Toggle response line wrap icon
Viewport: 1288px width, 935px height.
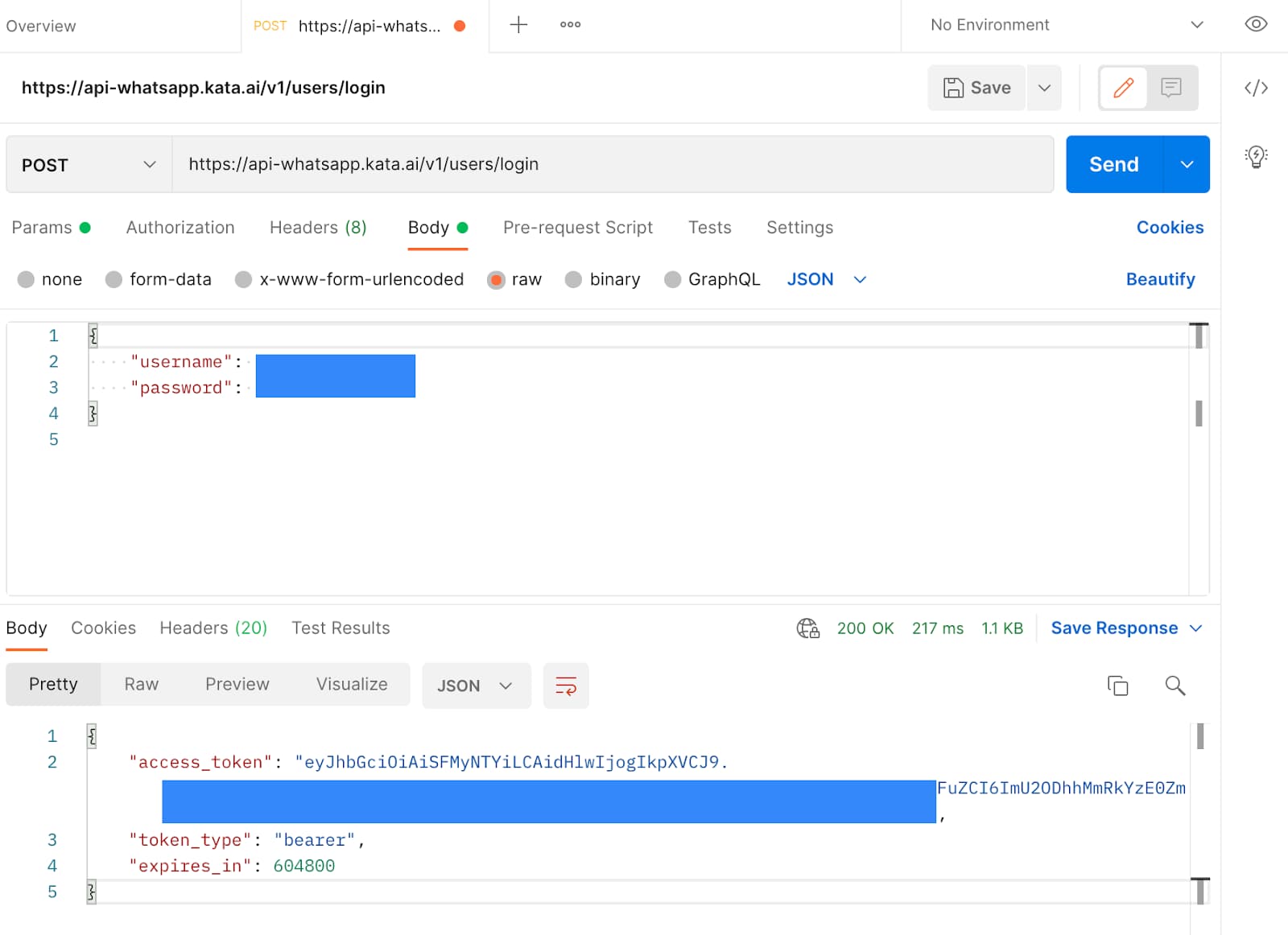coord(566,686)
